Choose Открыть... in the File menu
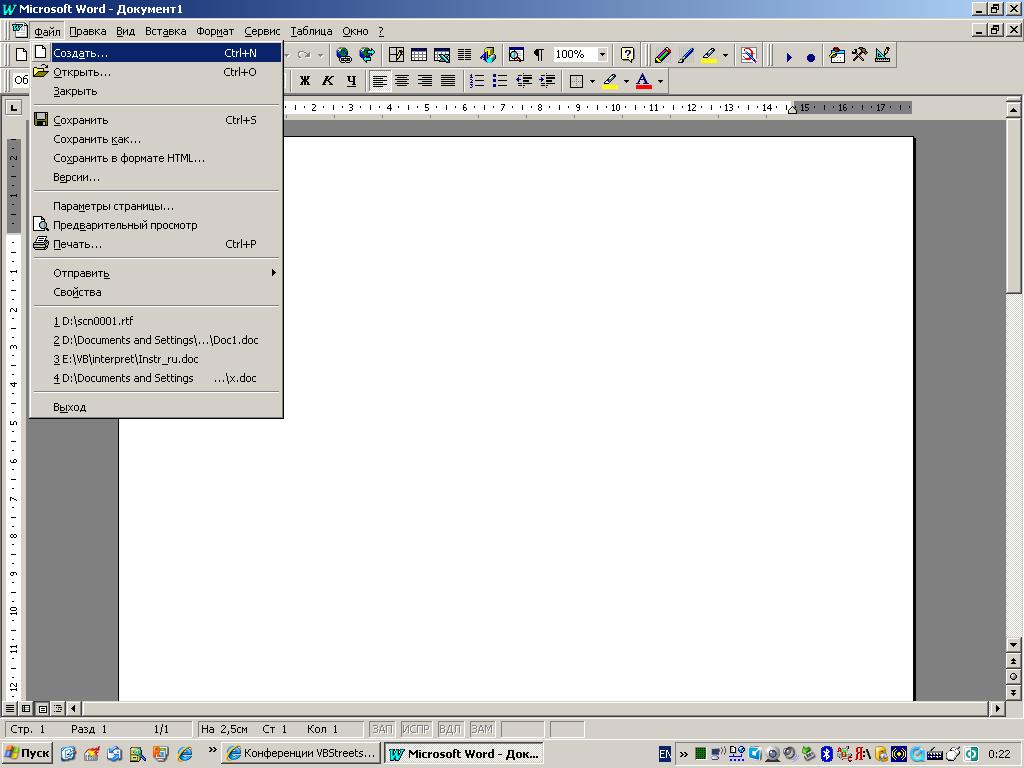 pos(156,72)
